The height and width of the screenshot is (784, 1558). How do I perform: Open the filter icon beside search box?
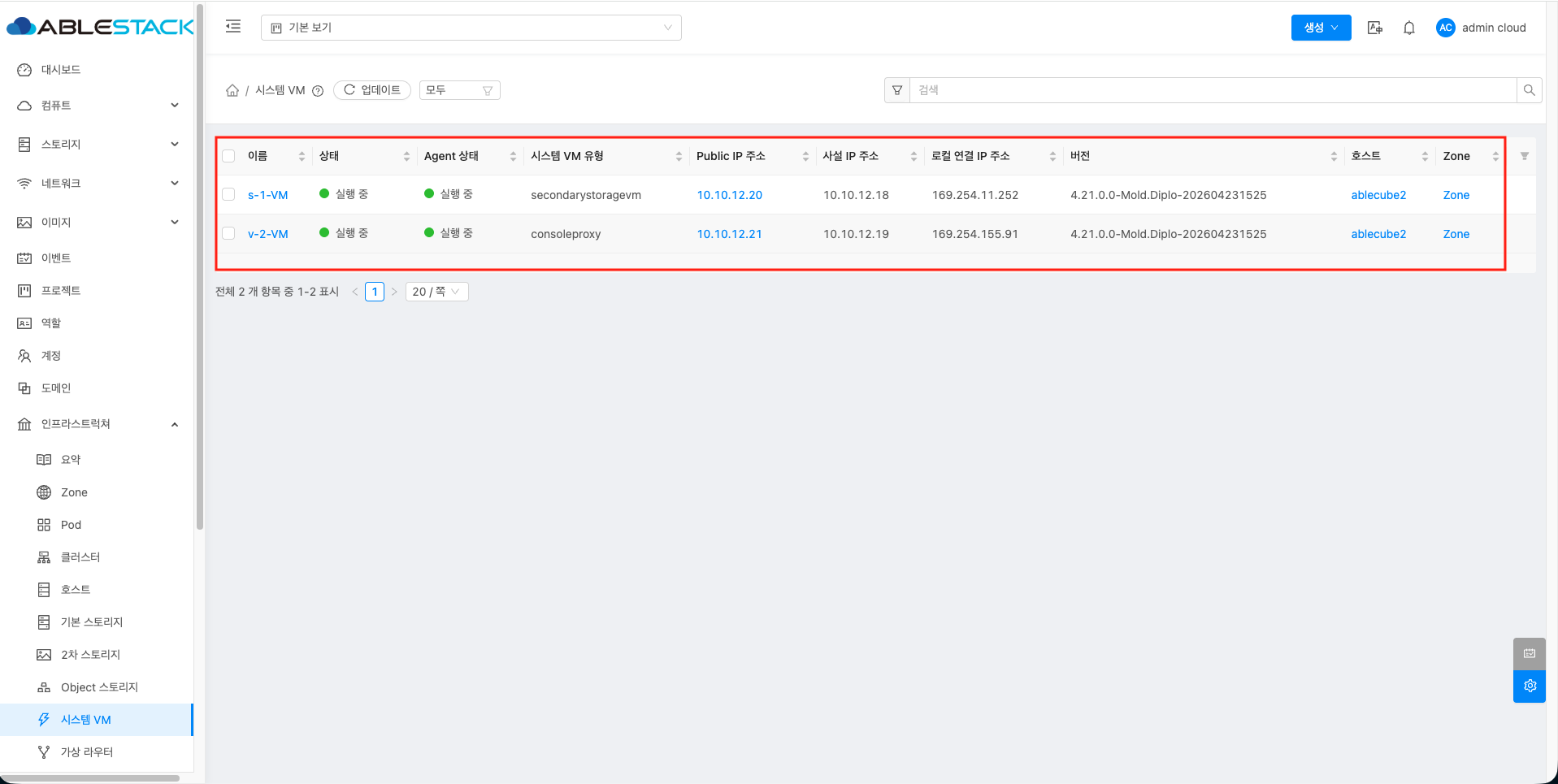[897, 90]
